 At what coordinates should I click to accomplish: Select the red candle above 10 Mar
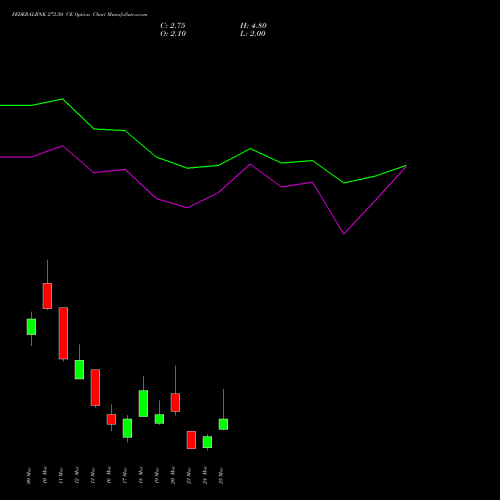tap(47, 296)
